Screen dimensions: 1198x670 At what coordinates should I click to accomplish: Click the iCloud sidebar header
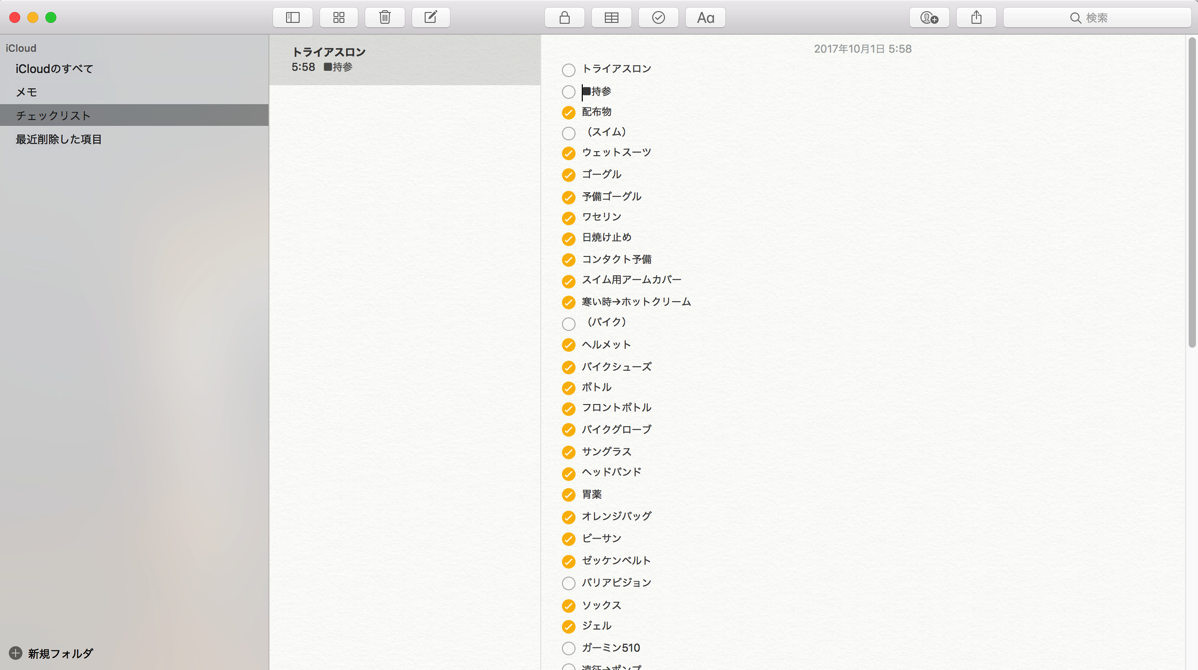tap(21, 48)
